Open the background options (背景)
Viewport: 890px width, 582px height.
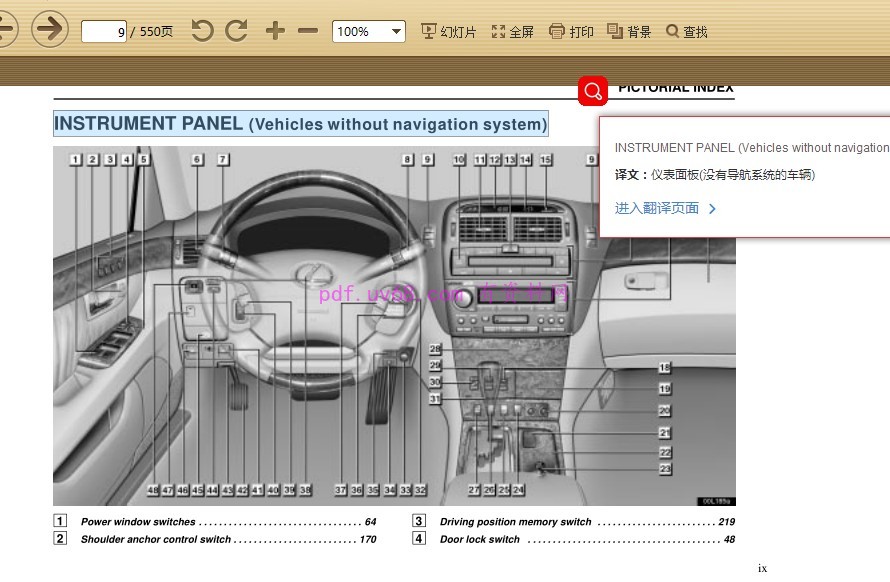[x=629, y=32]
